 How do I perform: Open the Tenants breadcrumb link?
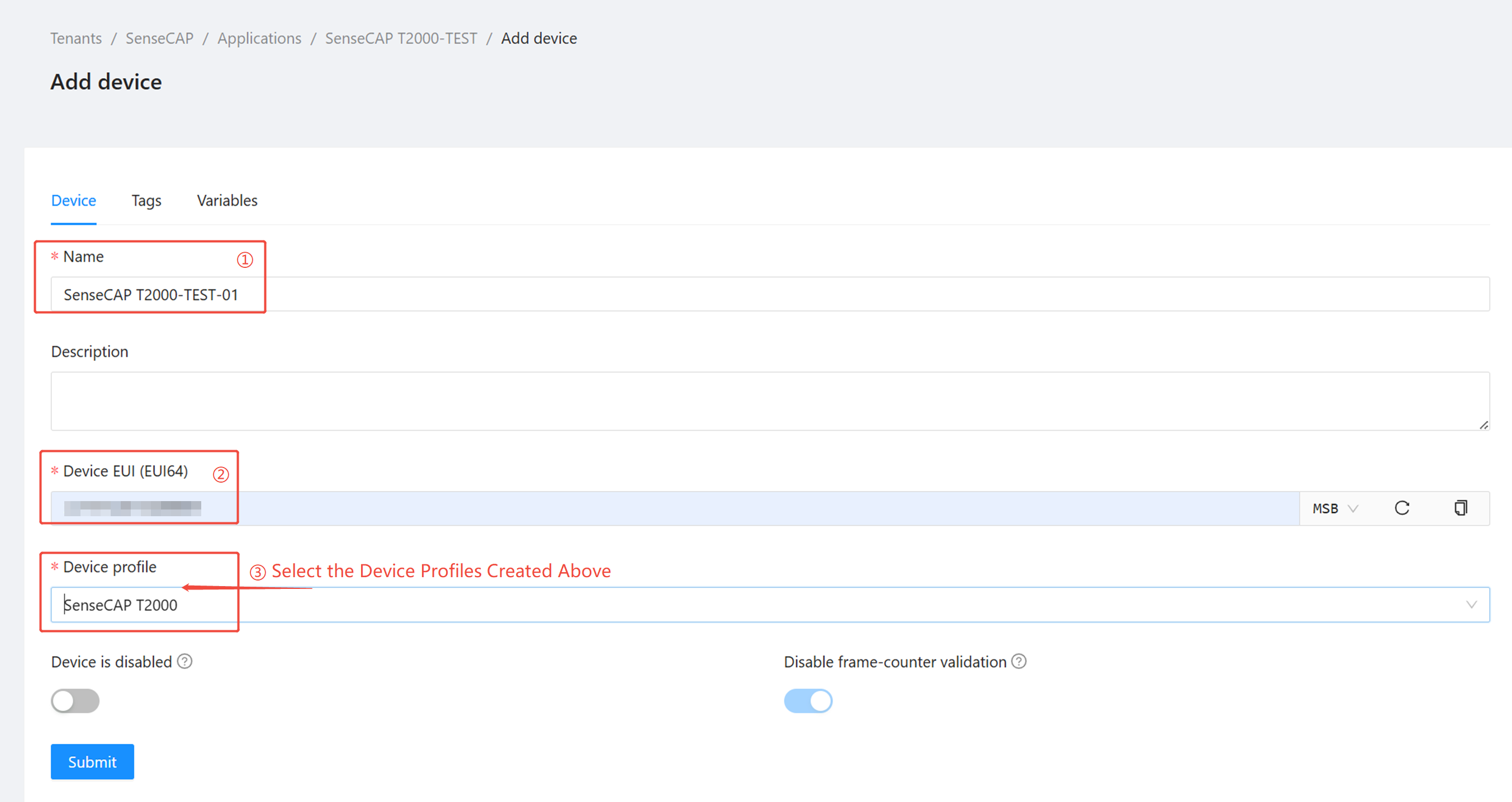click(x=75, y=39)
